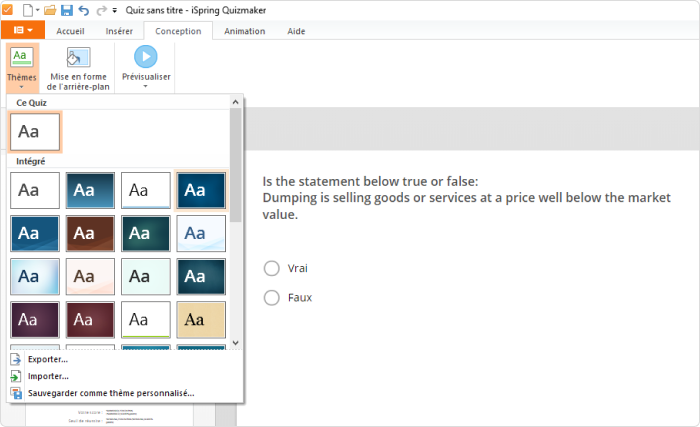
Task: Redo the last action
Action: point(101,10)
